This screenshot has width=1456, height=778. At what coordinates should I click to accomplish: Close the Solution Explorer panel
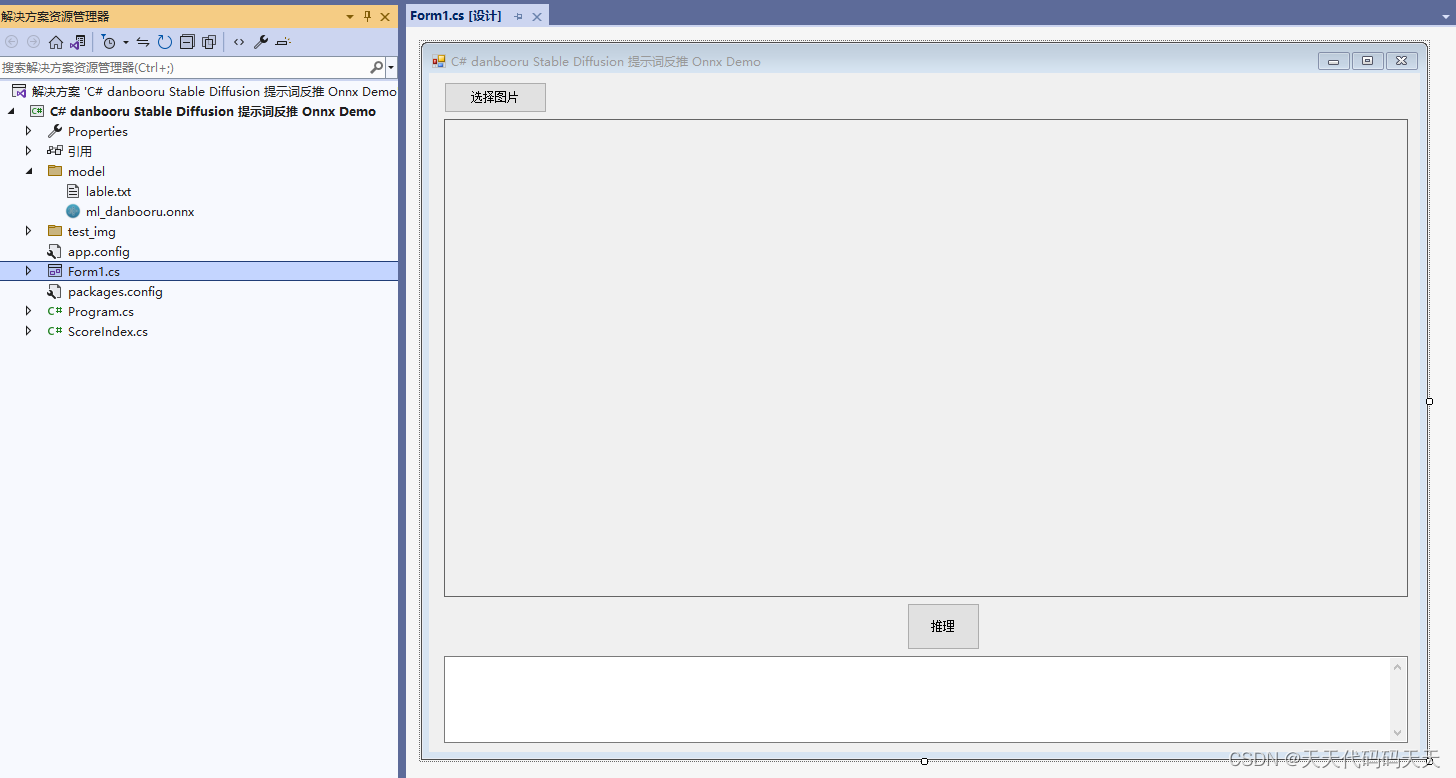pos(385,17)
